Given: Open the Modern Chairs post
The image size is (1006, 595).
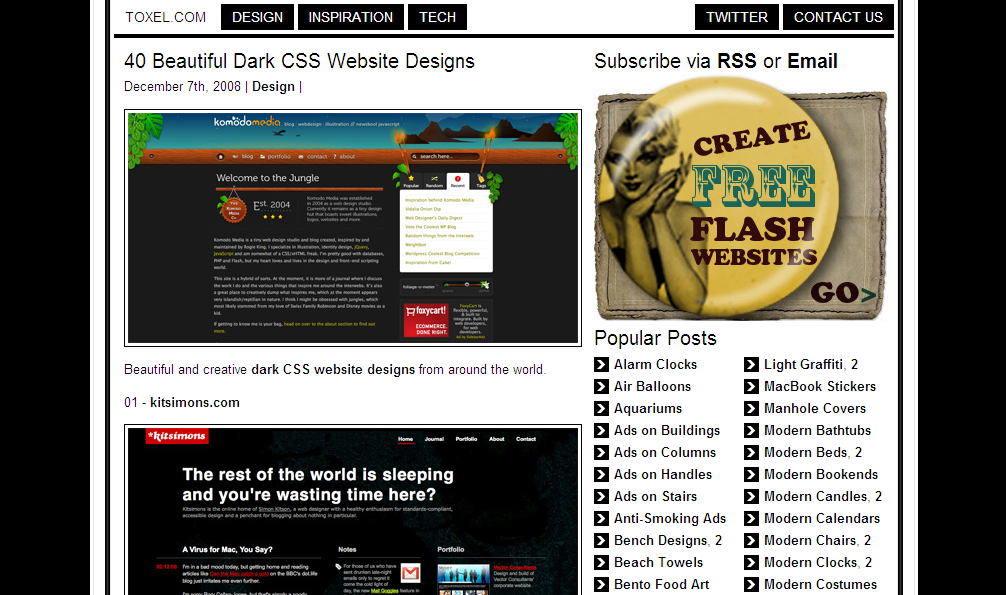Looking at the screenshot, I should pos(810,540).
